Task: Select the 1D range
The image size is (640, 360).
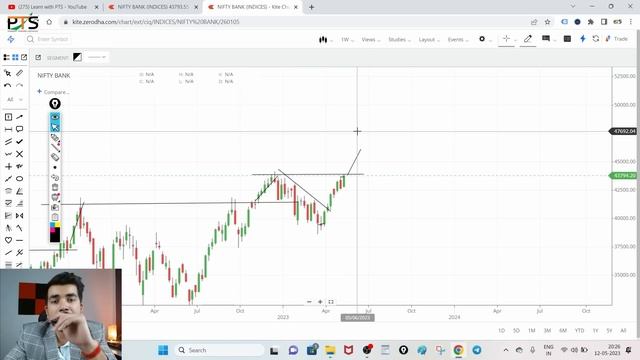Action: 501,331
